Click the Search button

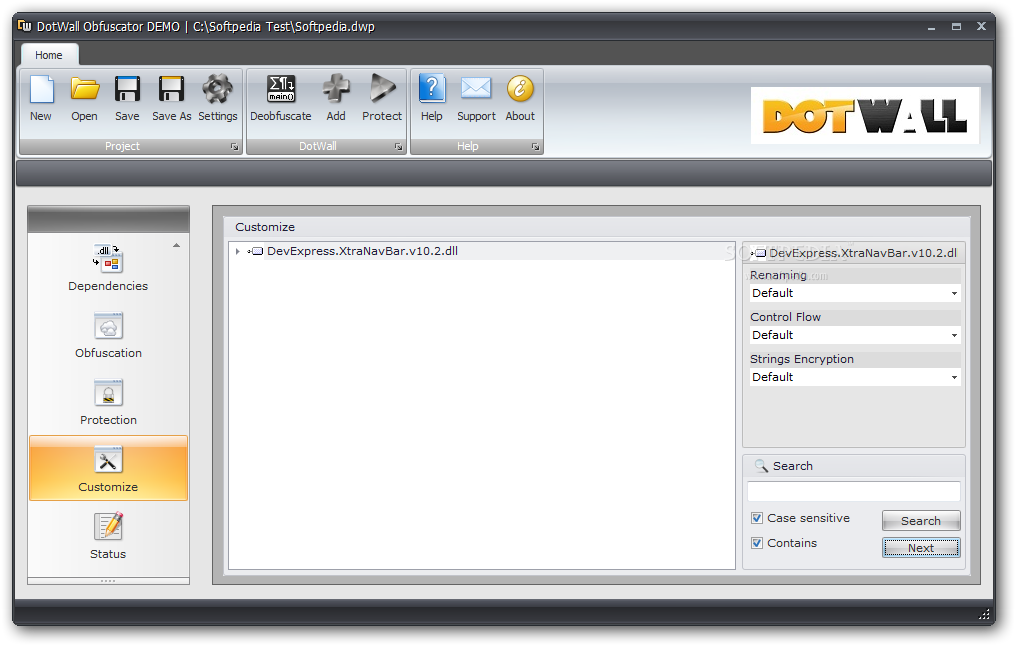[921, 521]
